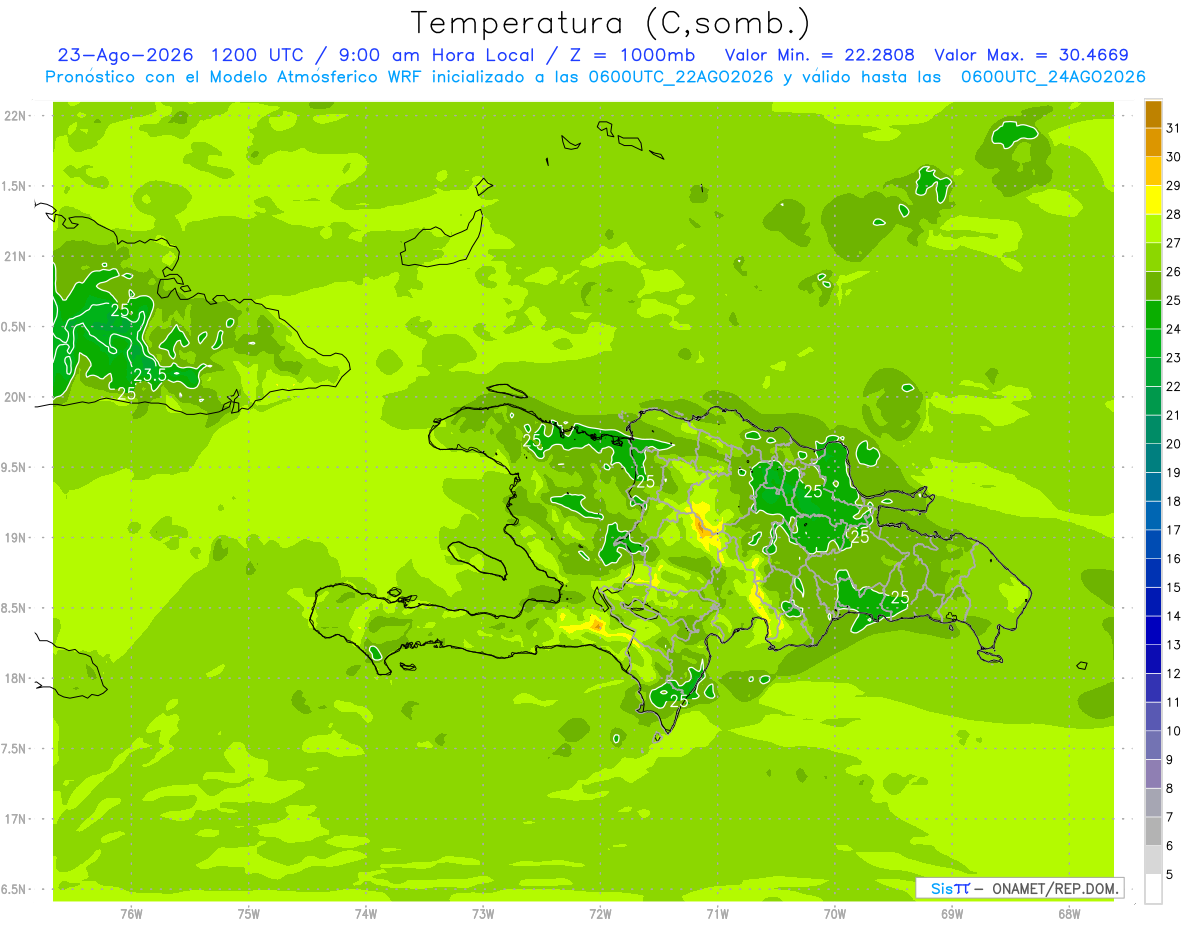Click the title "Temperatura (C,somb.)"
Screen dimensions: 1200x927
pos(611,24)
